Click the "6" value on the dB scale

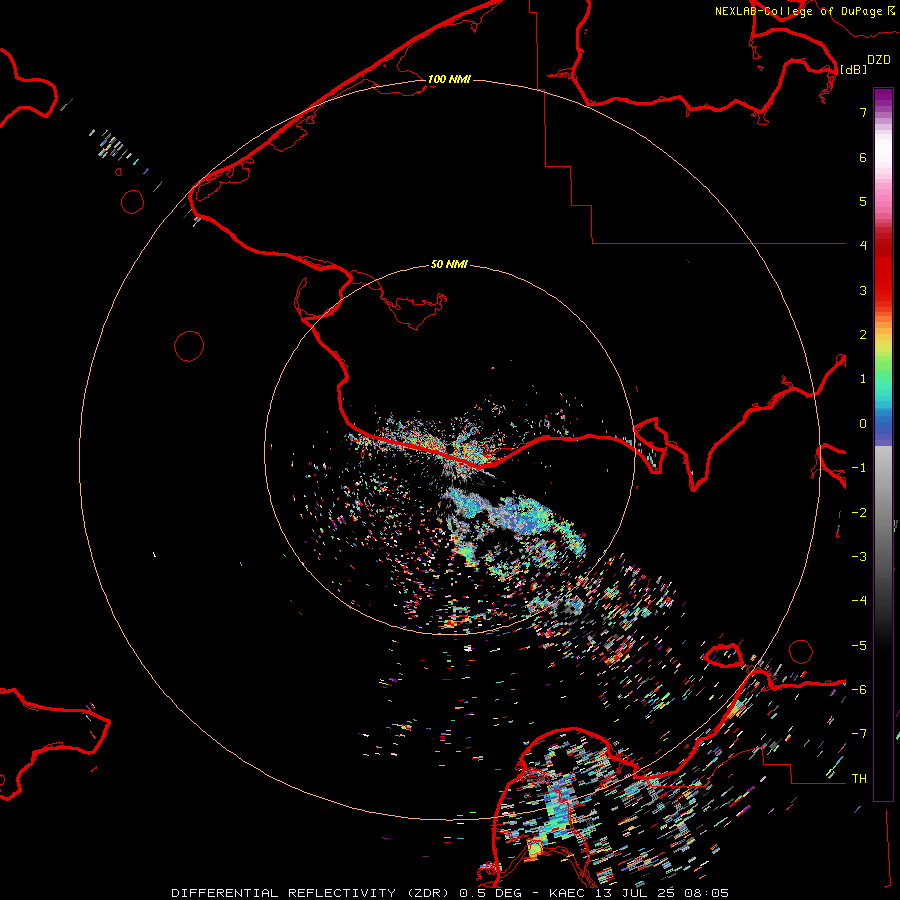tap(863, 157)
